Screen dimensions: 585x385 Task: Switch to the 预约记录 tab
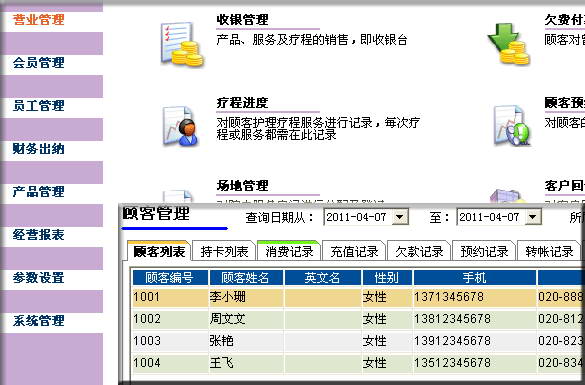(x=484, y=251)
